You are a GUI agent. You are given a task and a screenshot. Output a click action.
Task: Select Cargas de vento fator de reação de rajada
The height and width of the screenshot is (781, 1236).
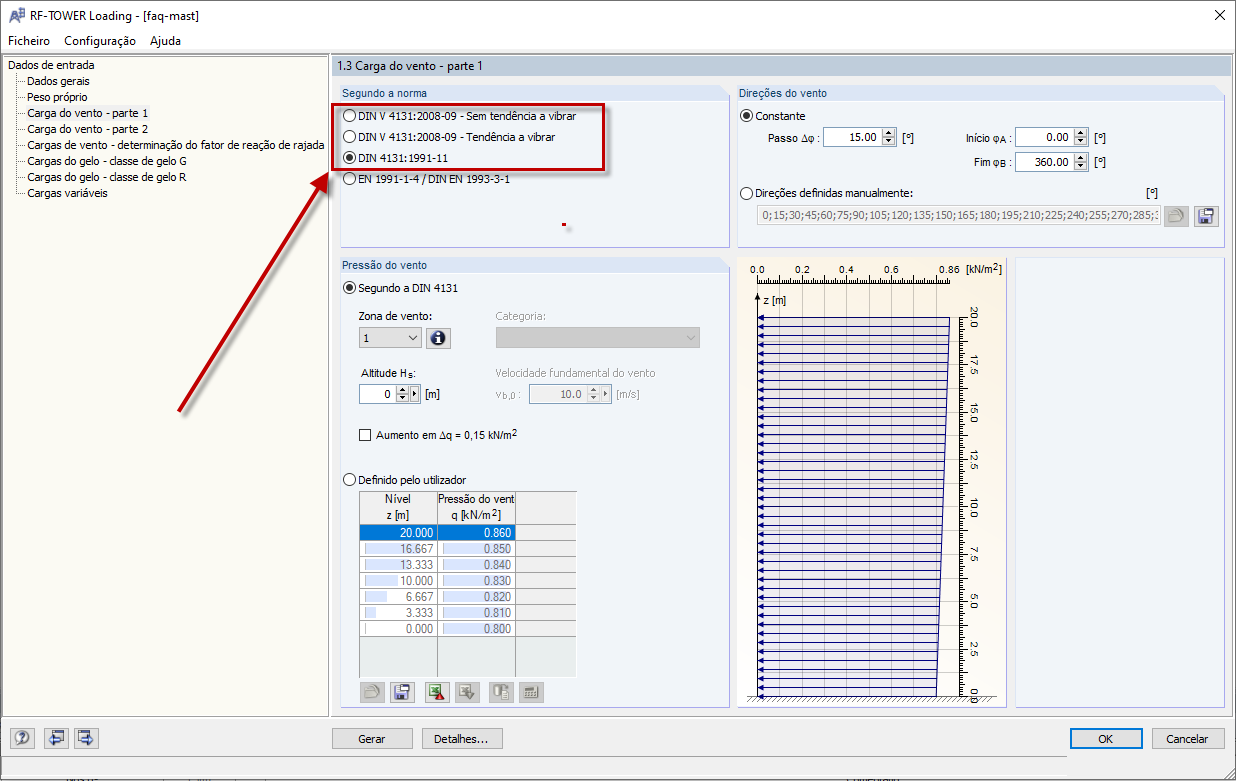coord(176,145)
